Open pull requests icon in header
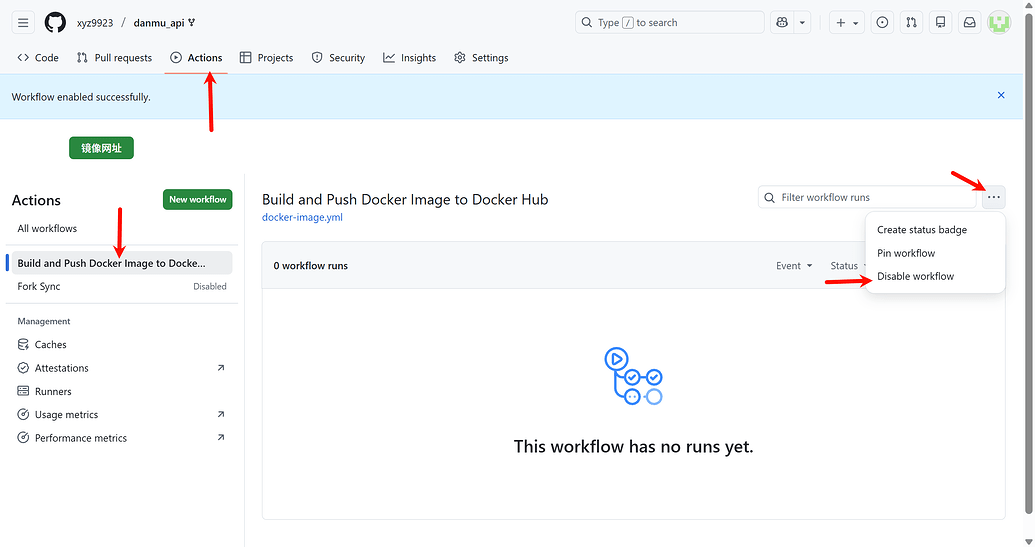Image resolution: width=1035 pixels, height=547 pixels. (x=912, y=22)
